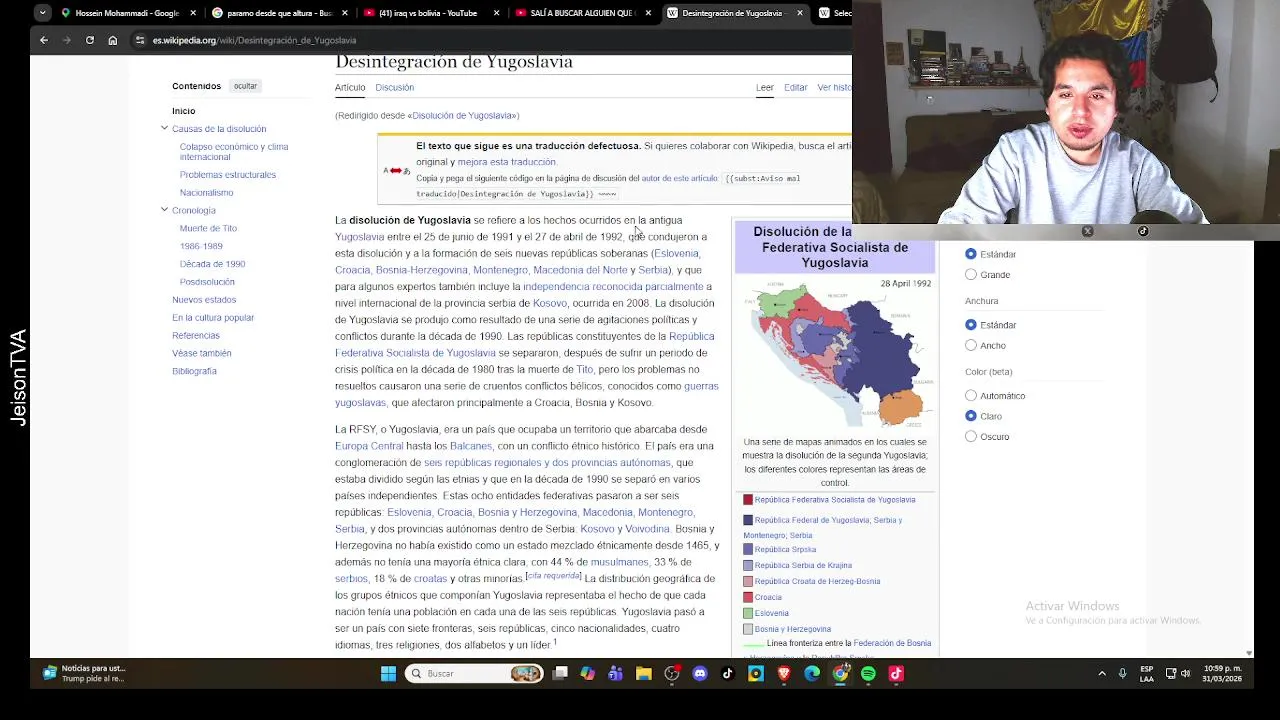1280x720 pixels.
Task: Click green Eslovenia legend color swatch
Action: 748,613
